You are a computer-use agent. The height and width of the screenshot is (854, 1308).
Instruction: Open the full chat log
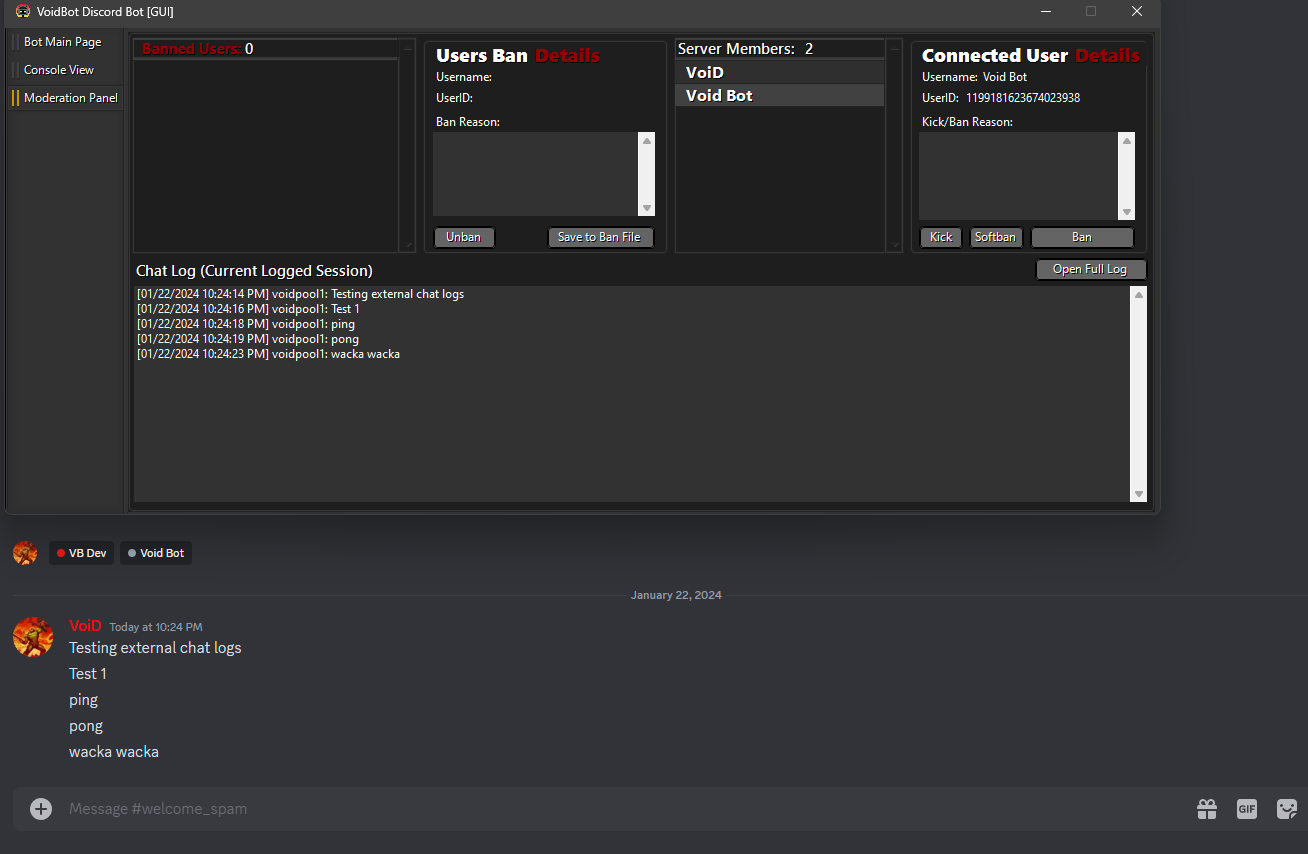click(x=1090, y=269)
